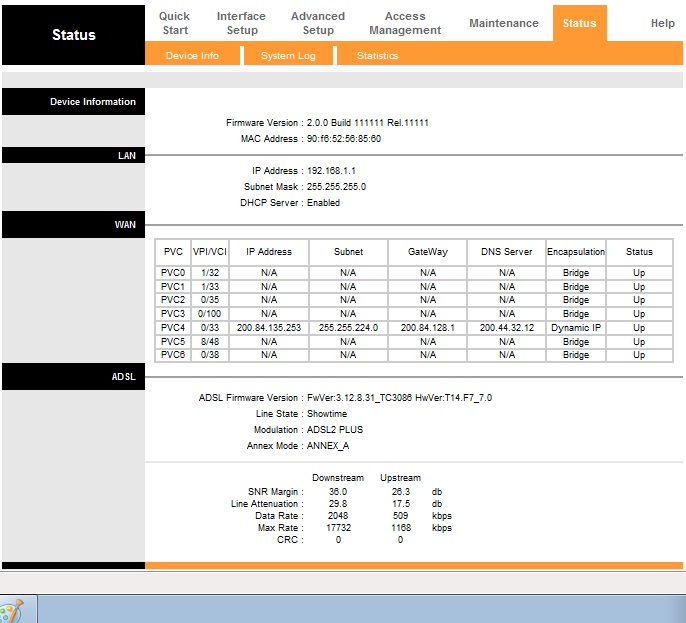Click WAN IP 200.84.135.253
Viewport: 686px width, 623px height.
(x=269, y=328)
